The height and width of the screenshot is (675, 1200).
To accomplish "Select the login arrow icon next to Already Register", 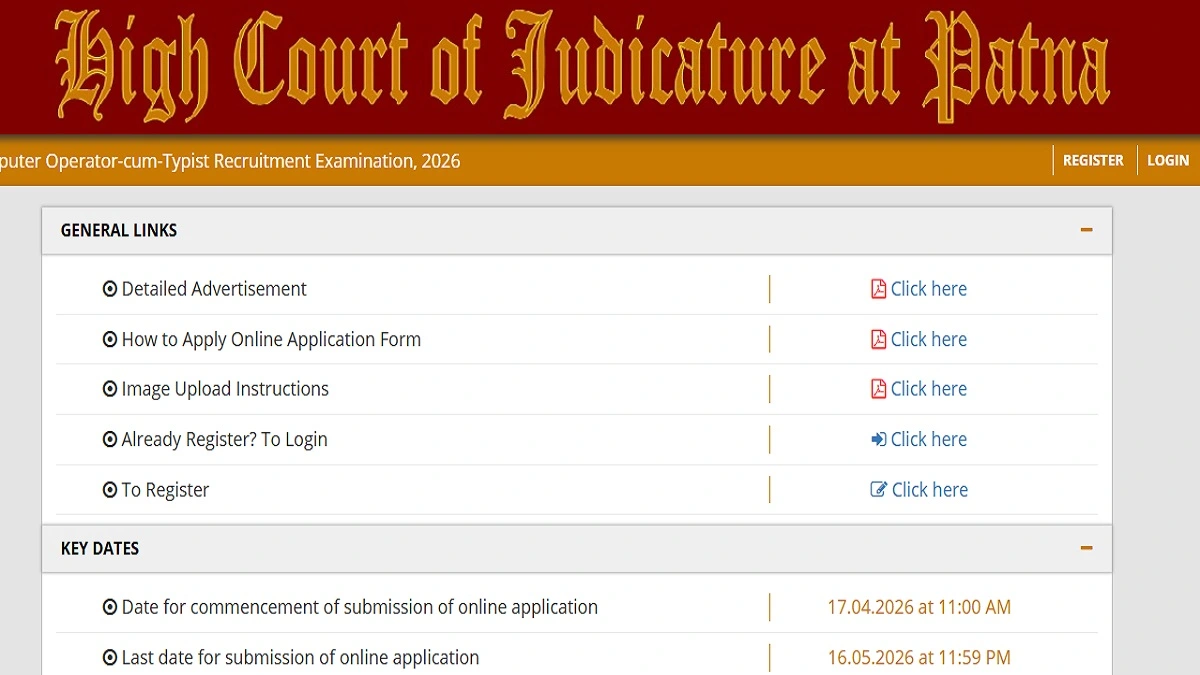I will (x=877, y=439).
